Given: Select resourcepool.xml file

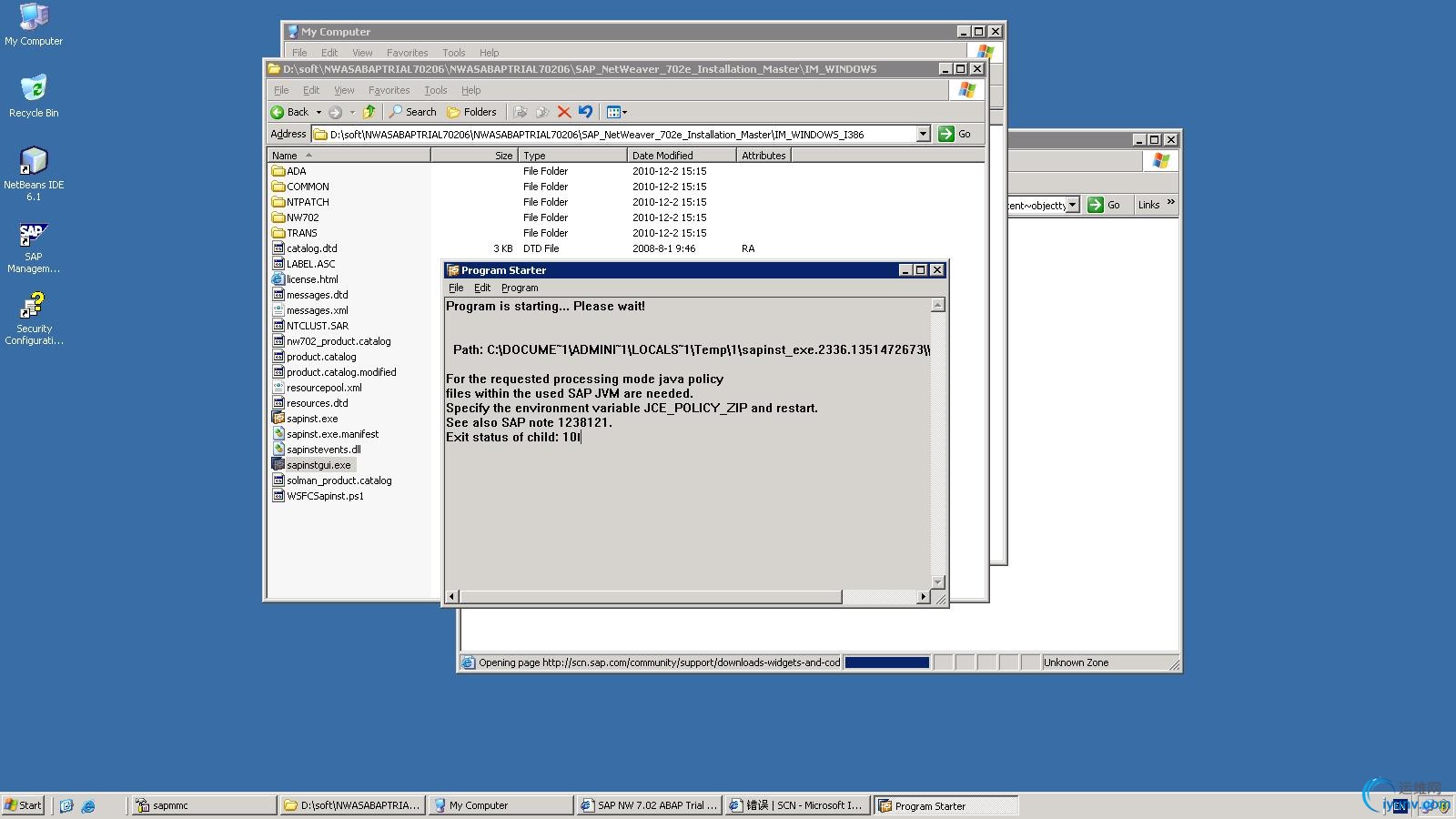Looking at the screenshot, I should [317, 388].
